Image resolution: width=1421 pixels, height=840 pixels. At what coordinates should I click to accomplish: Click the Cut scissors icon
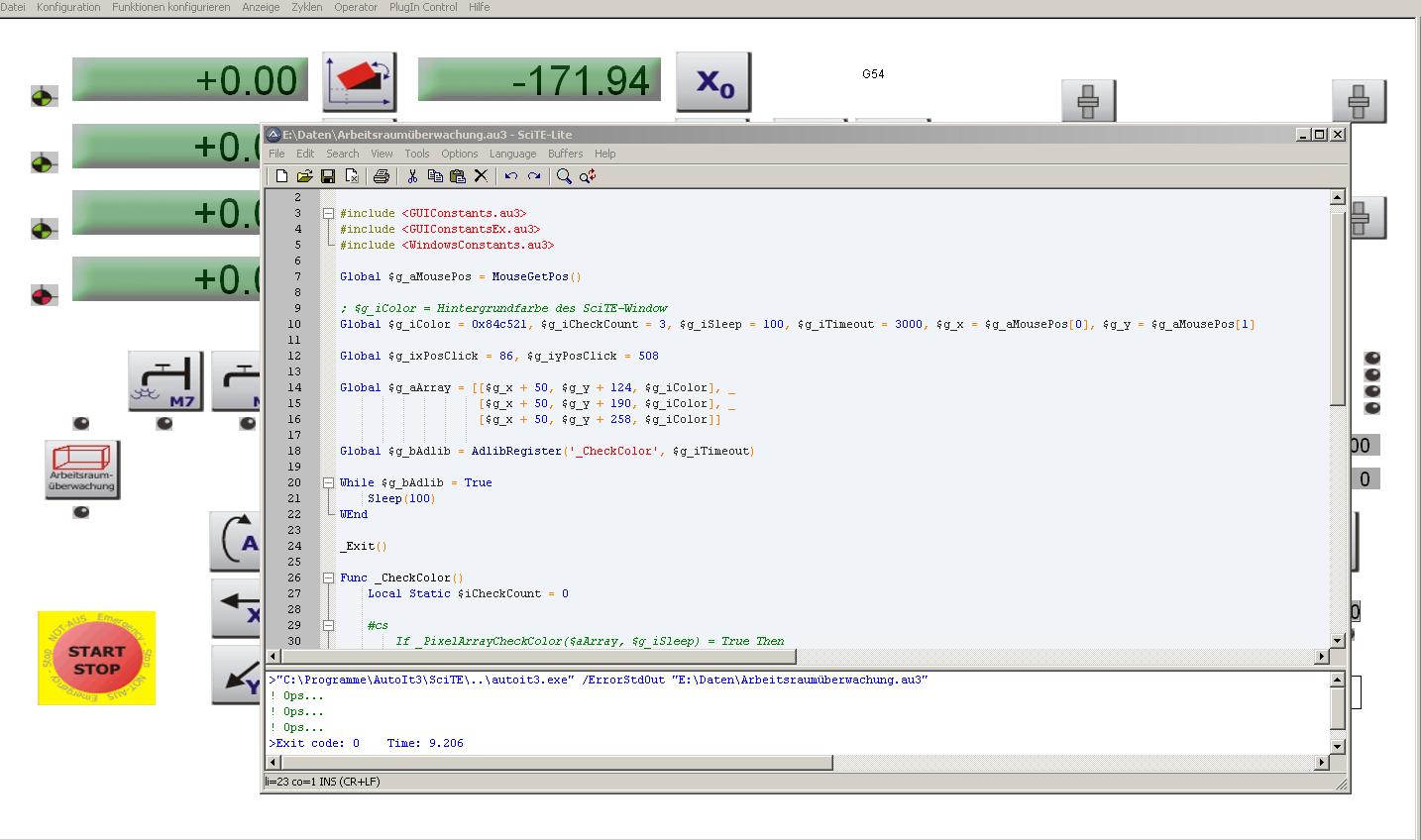click(x=412, y=176)
